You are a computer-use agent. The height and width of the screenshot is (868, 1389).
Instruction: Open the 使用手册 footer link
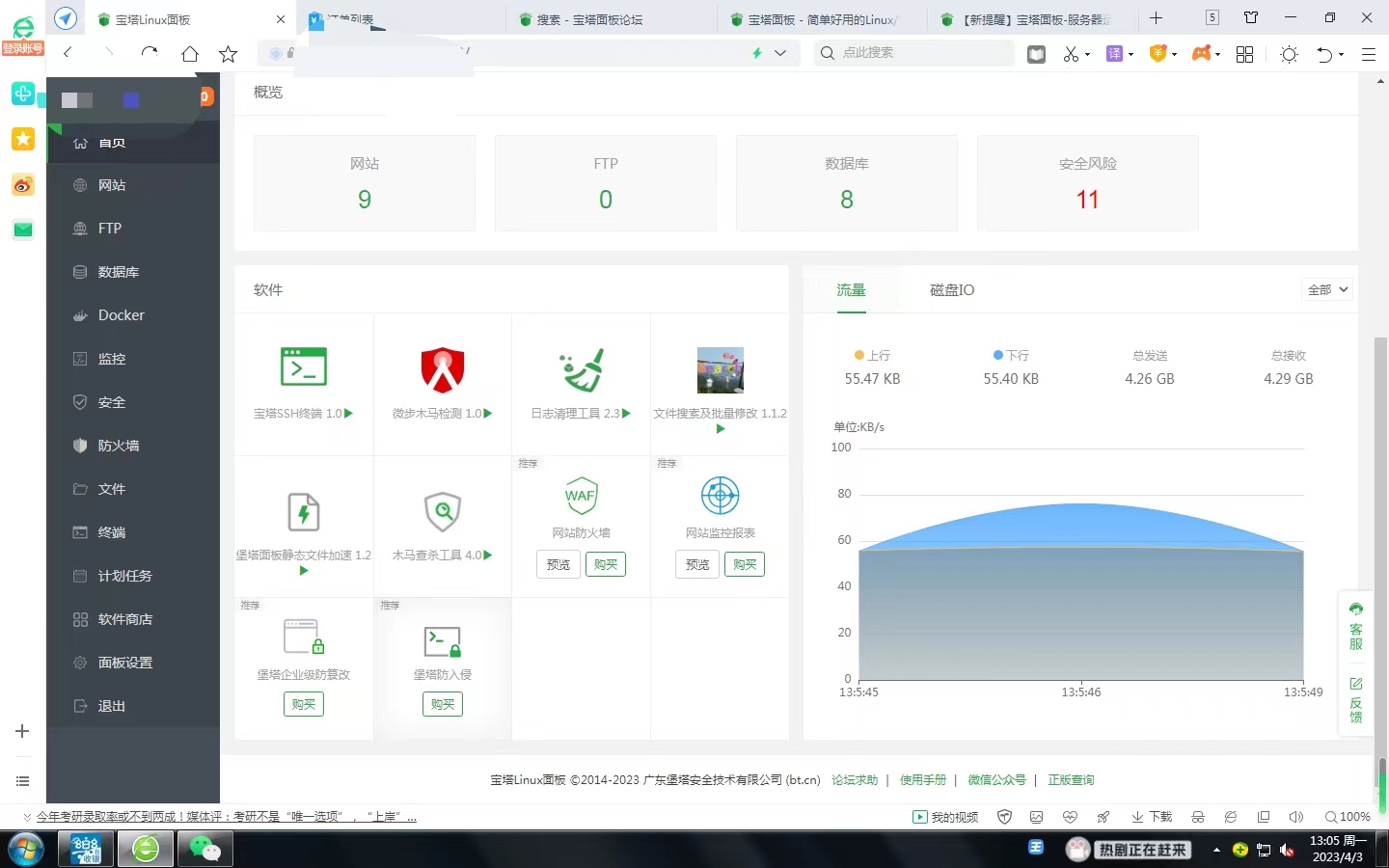click(923, 779)
